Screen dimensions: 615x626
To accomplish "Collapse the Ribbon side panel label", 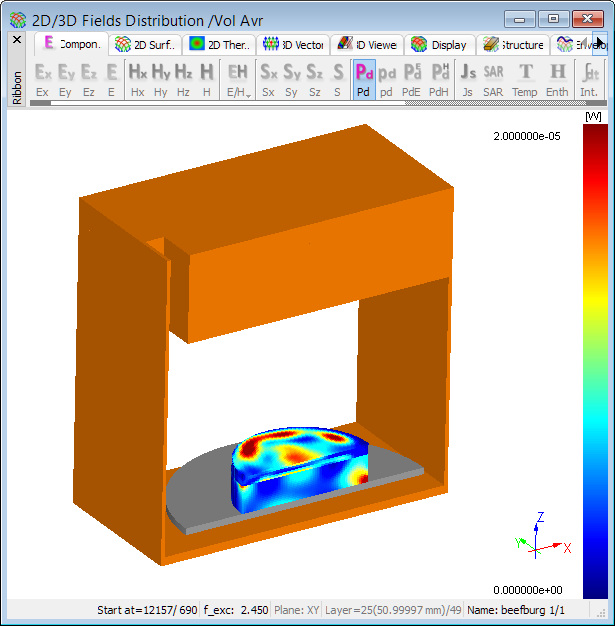I will pyautogui.click(x=16, y=88).
